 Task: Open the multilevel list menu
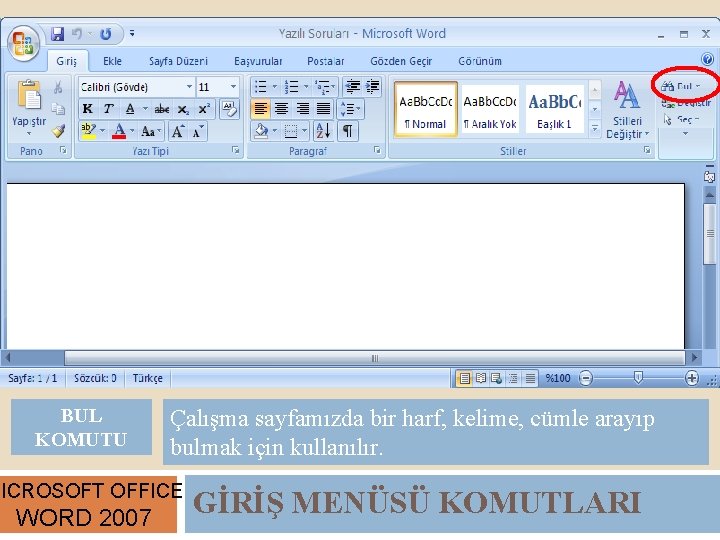(x=324, y=87)
